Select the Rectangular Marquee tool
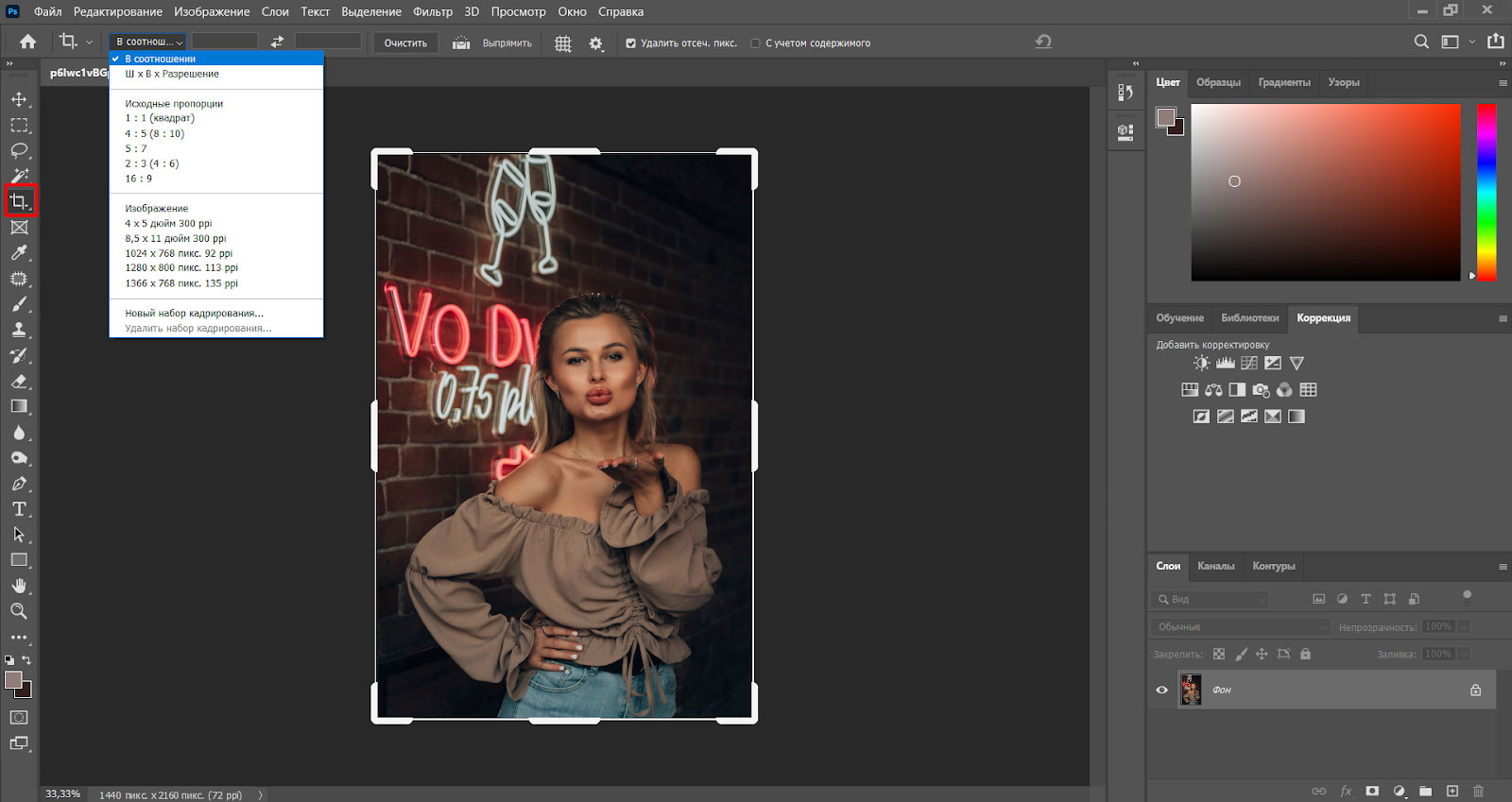1512x802 pixels. (19, 125)
